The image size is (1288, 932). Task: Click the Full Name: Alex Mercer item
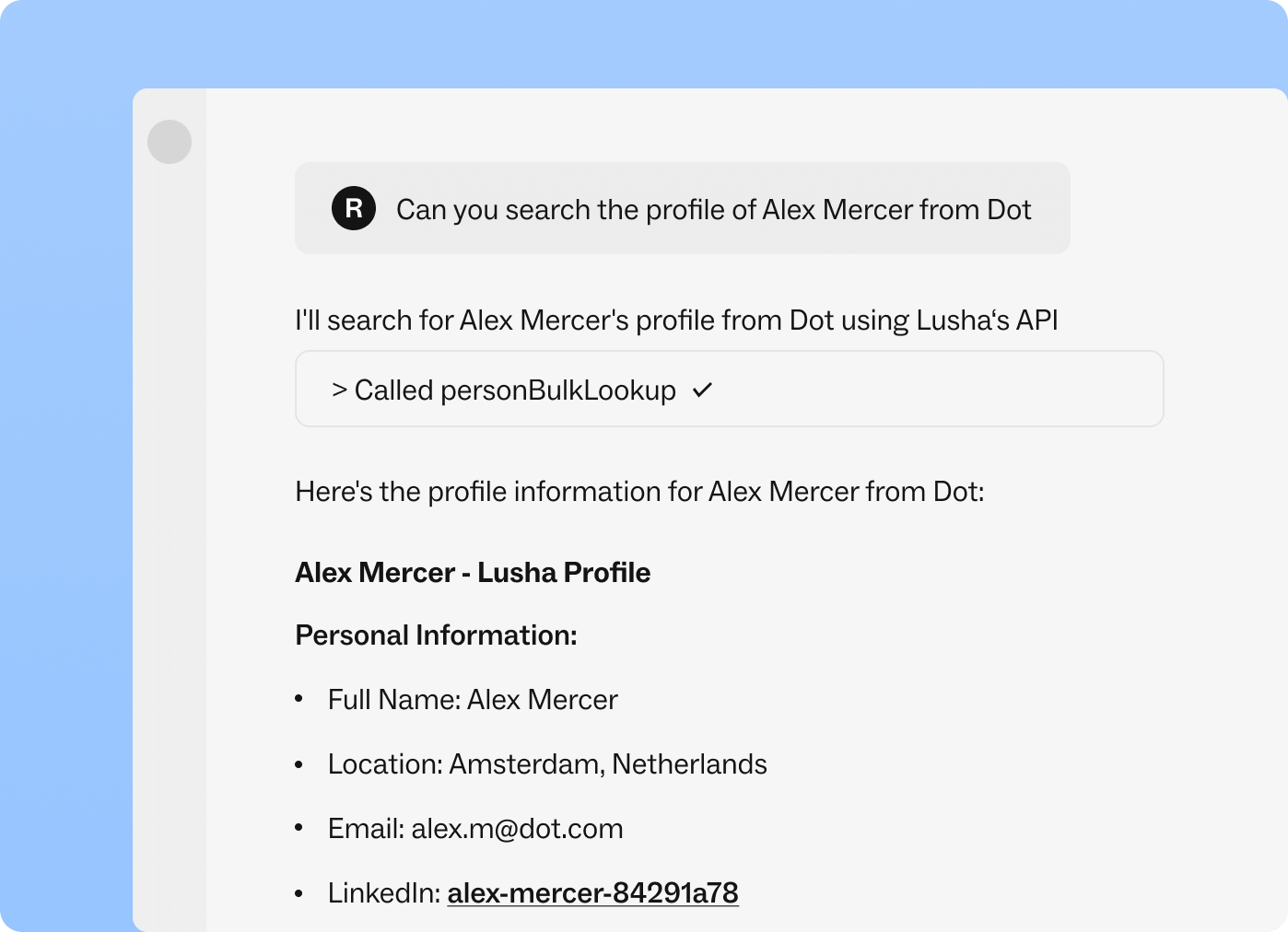coord(473,699)
